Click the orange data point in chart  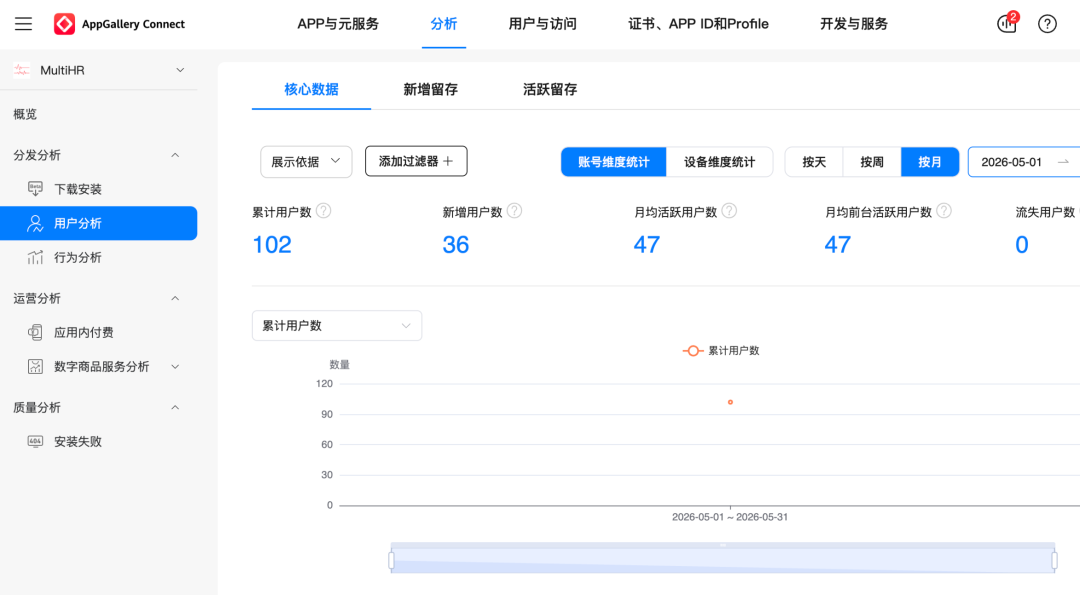[730, 402]
